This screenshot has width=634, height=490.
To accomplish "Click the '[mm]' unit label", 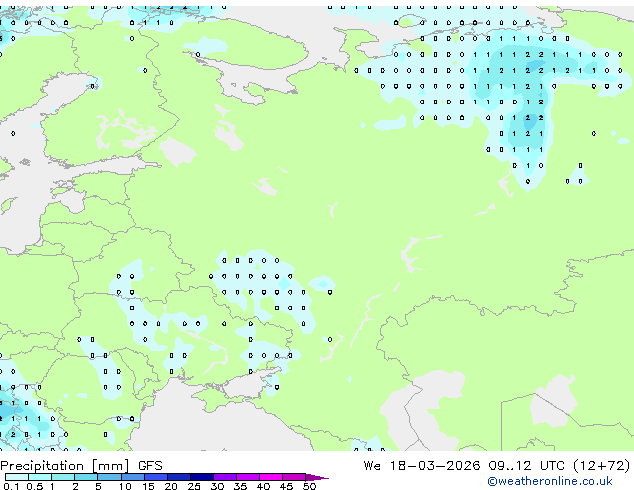I will coord(110,466).
